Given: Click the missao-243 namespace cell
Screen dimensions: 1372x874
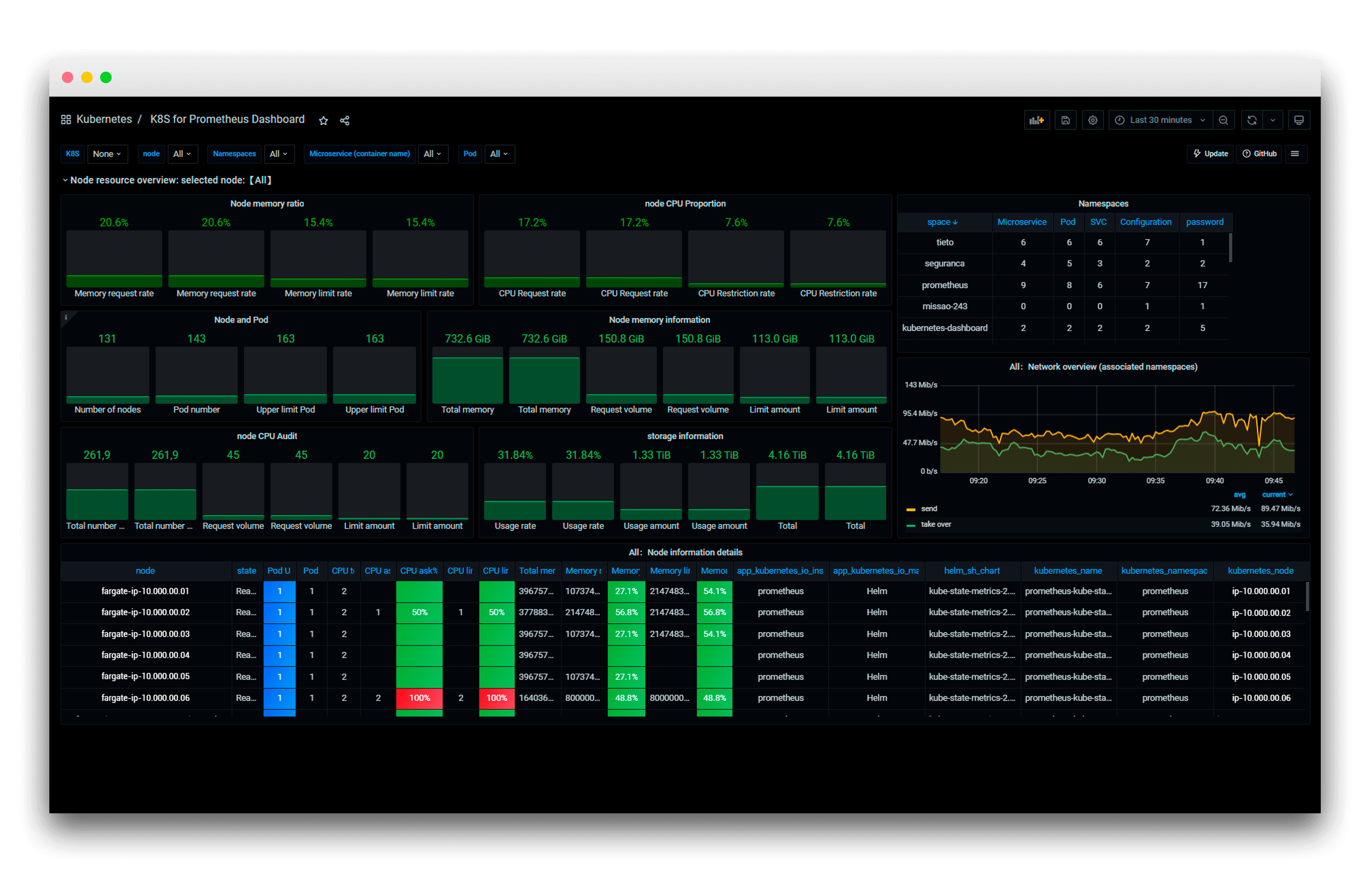Looking at the screenshot, I should (945, 307).
